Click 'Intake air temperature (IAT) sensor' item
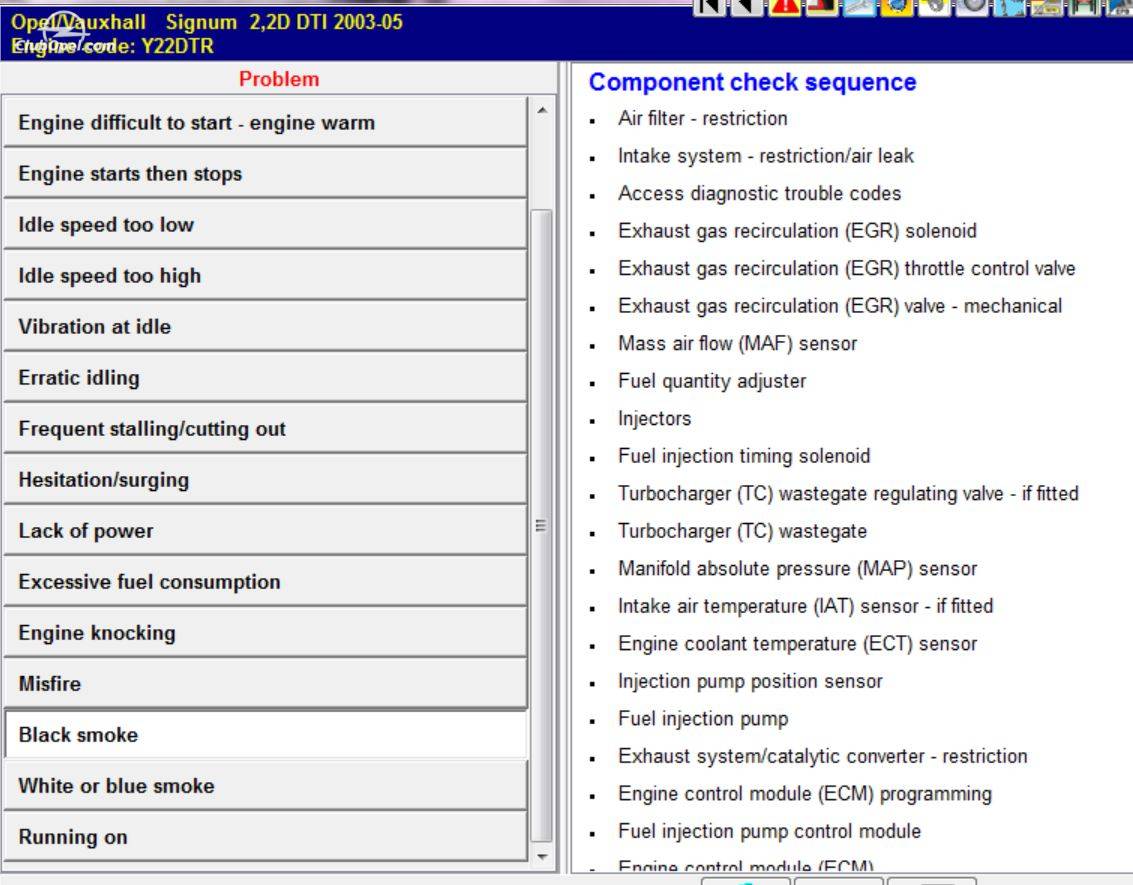The image size is (1133, 885). [806, 607]
